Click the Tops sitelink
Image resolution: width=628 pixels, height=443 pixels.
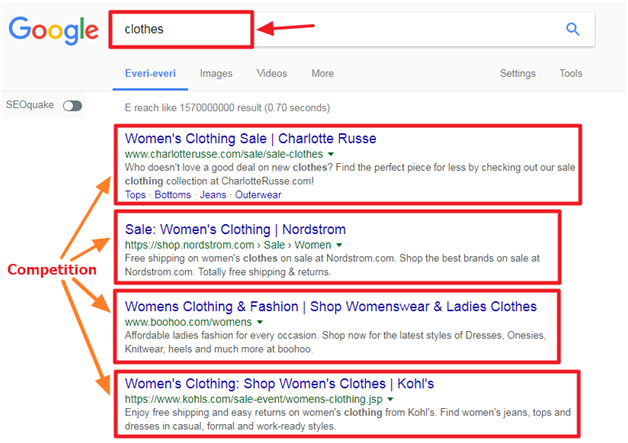(x=135, y=195)
